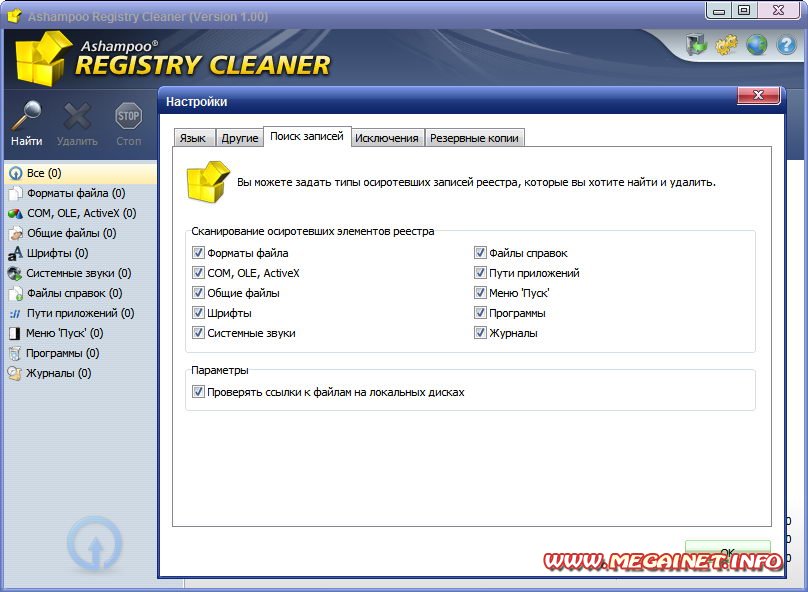Image resolution: width=808 pixels, height=592 pixels.
Task: Toggle the Общие файлы checkbox
Action: (198, 293)
